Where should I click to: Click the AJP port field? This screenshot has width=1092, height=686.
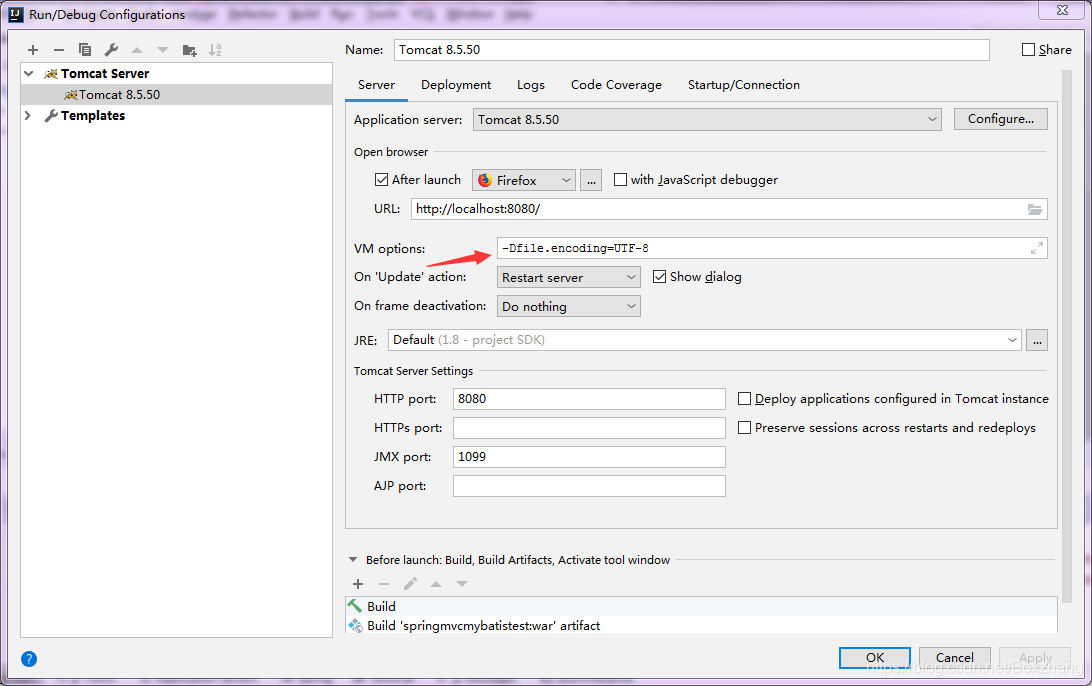[x=589, y=486]
